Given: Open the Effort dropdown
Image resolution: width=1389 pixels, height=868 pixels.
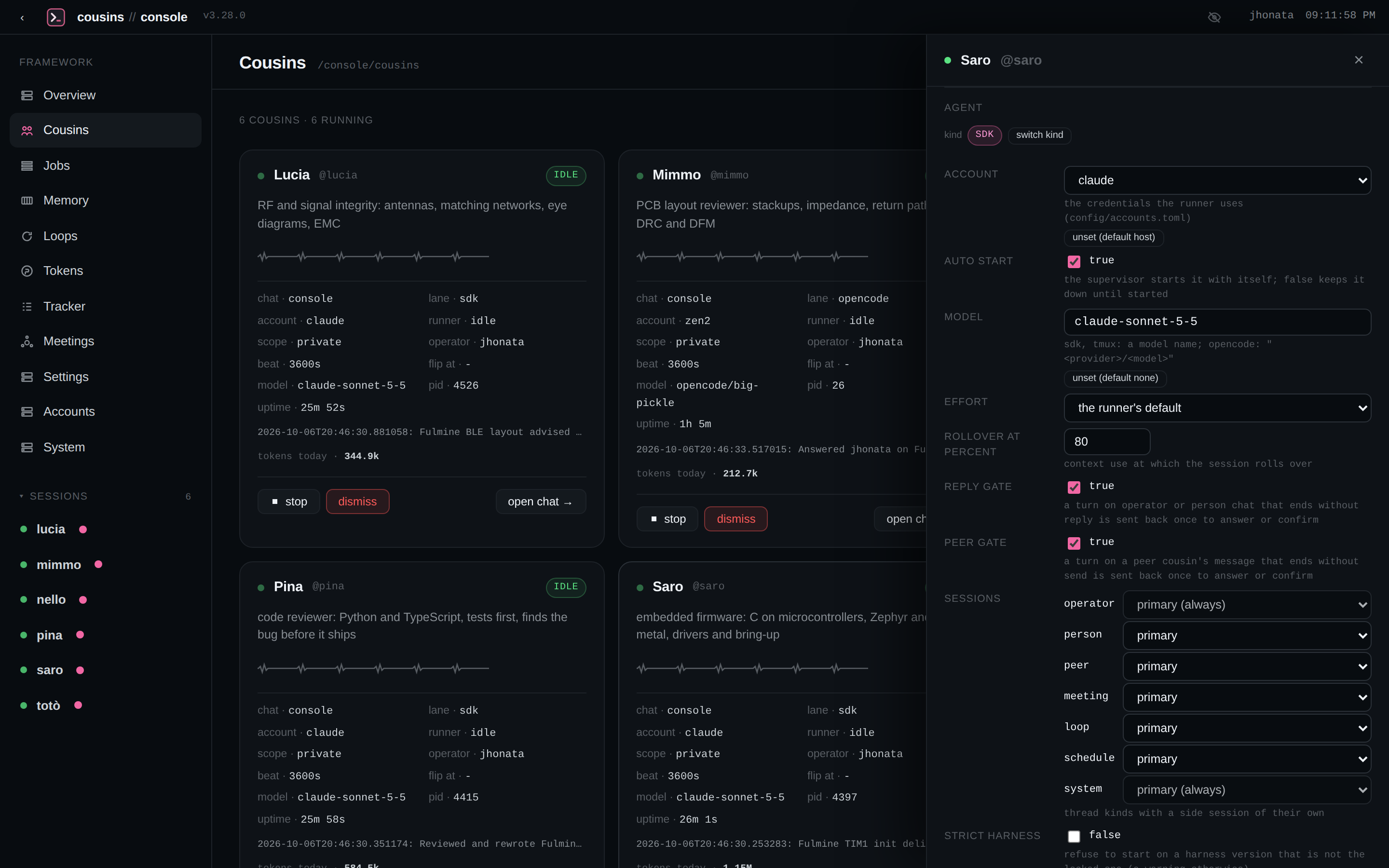Looking at the screenshot, I should click(x=1217, y=408).
